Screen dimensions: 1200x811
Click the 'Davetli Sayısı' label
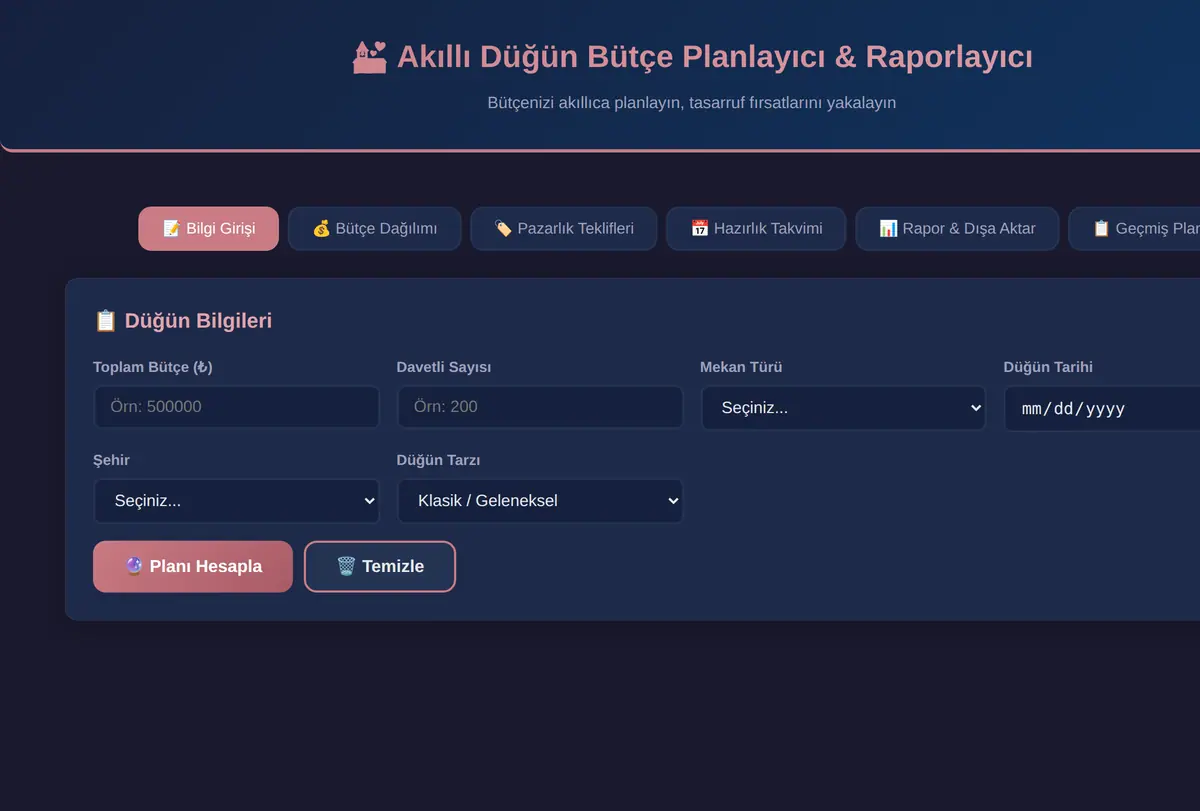(x=444, y=367)
